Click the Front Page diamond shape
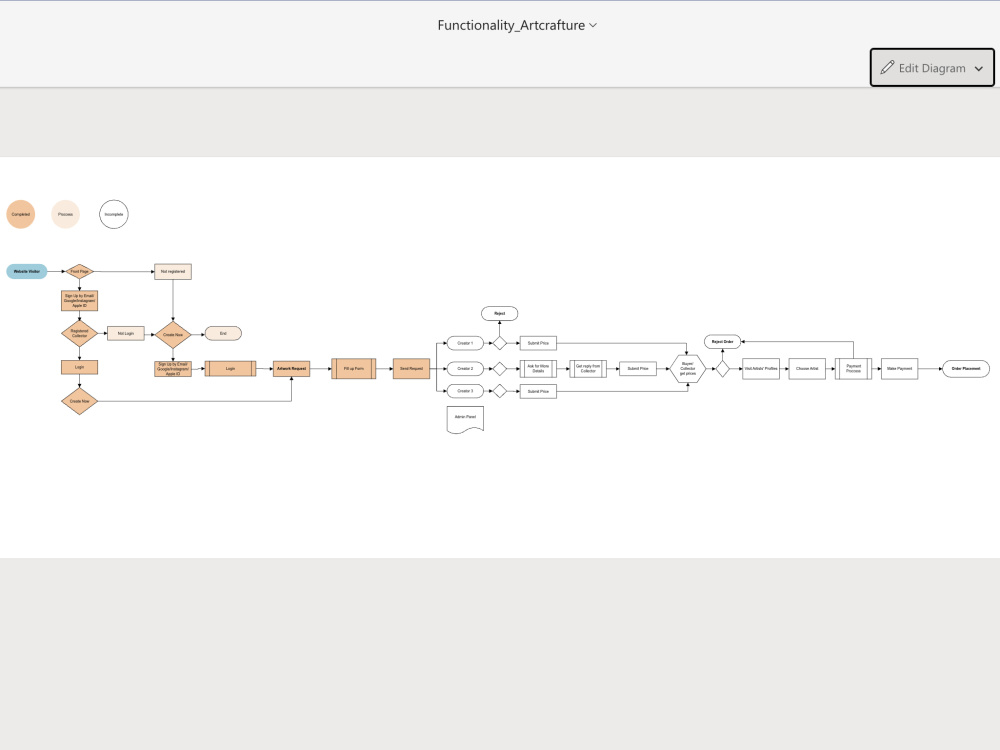This screenshot has width=1000, height=750. point(79,272)
